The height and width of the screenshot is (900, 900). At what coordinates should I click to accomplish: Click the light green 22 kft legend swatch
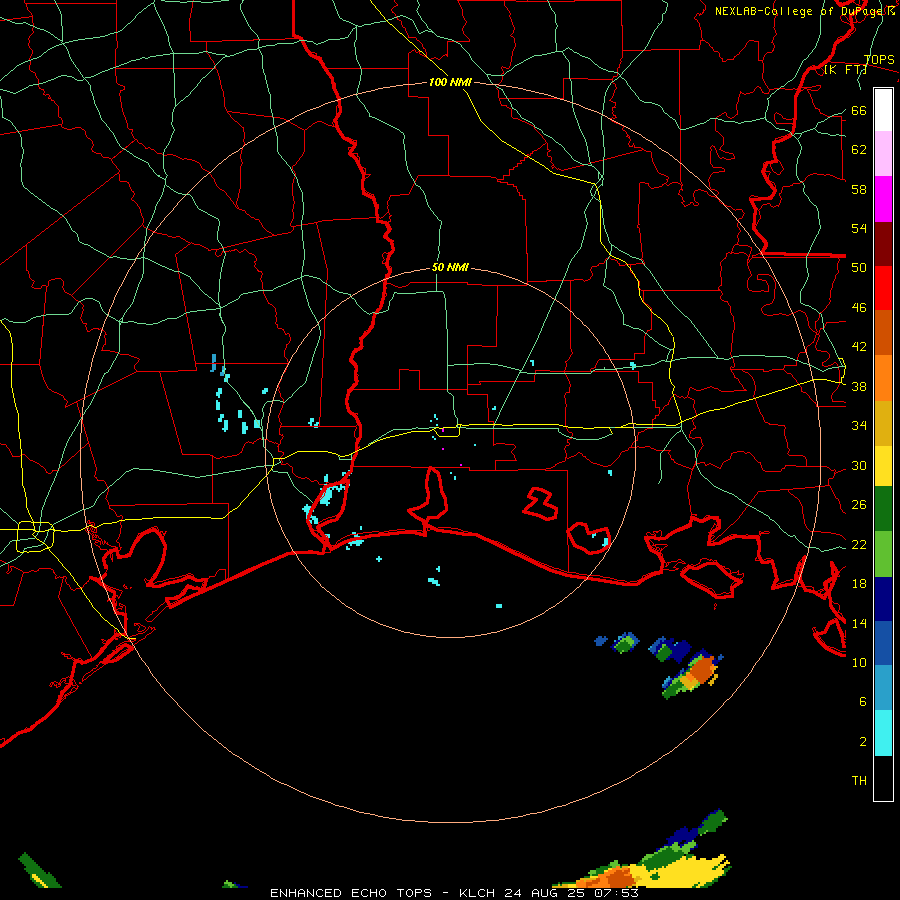point(883,554)
